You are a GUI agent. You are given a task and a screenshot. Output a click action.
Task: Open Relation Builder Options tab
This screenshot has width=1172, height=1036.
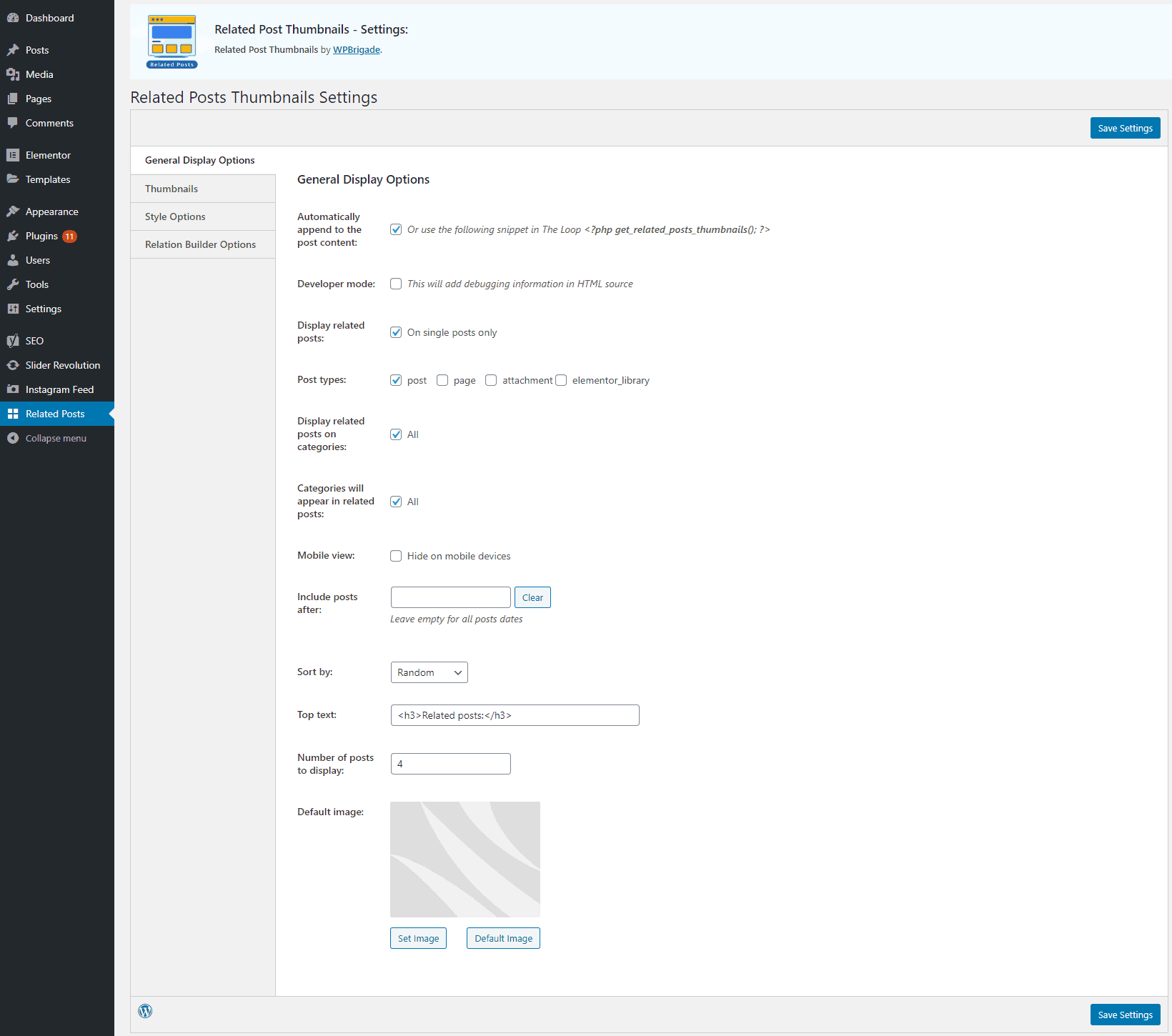[x=203, y=244]
